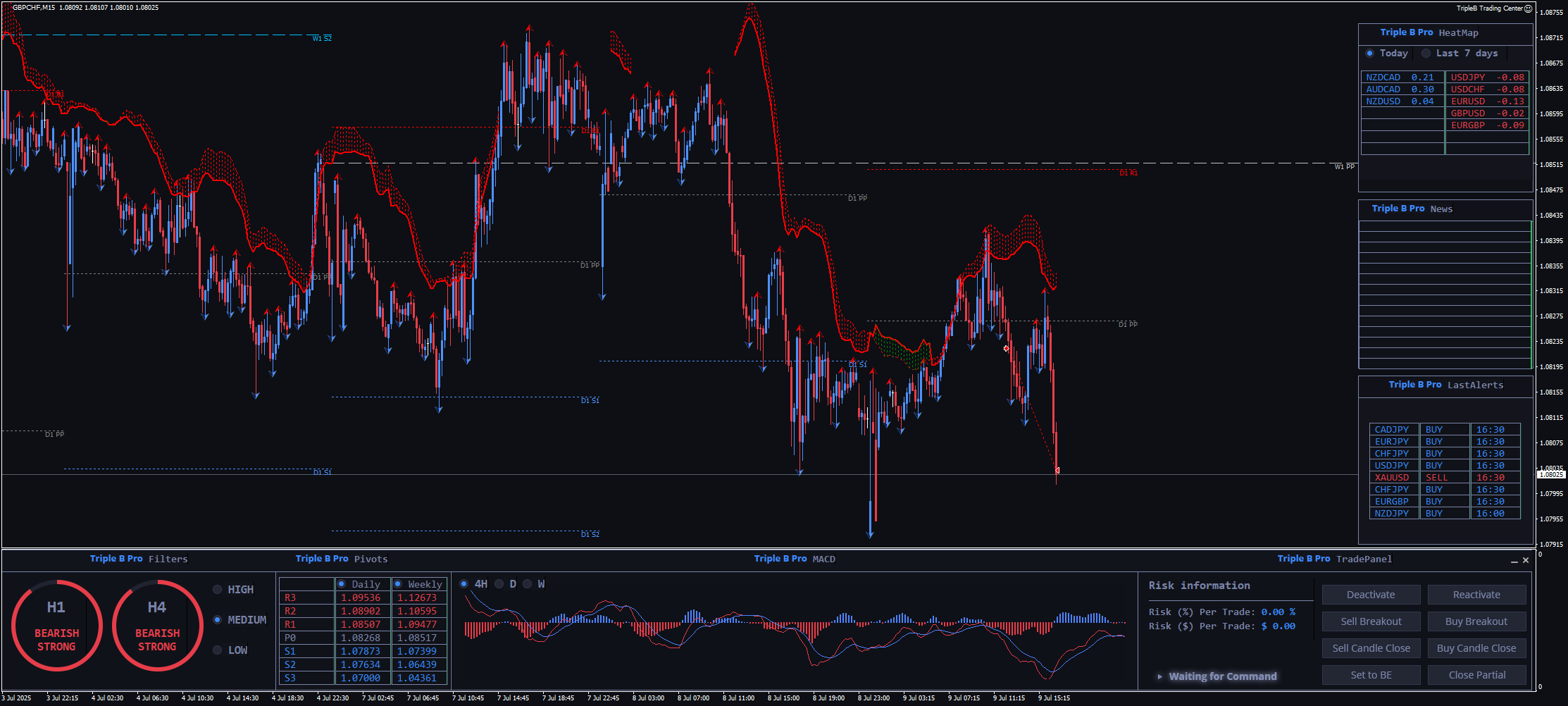Set MACD timeframe to W
1568x706 pixels.
click(528, 584)
